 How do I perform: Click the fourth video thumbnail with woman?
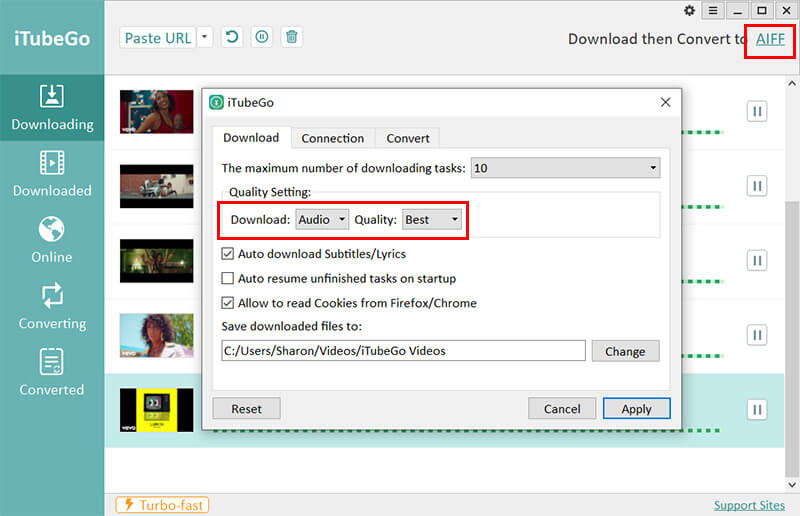pos(157,335)
